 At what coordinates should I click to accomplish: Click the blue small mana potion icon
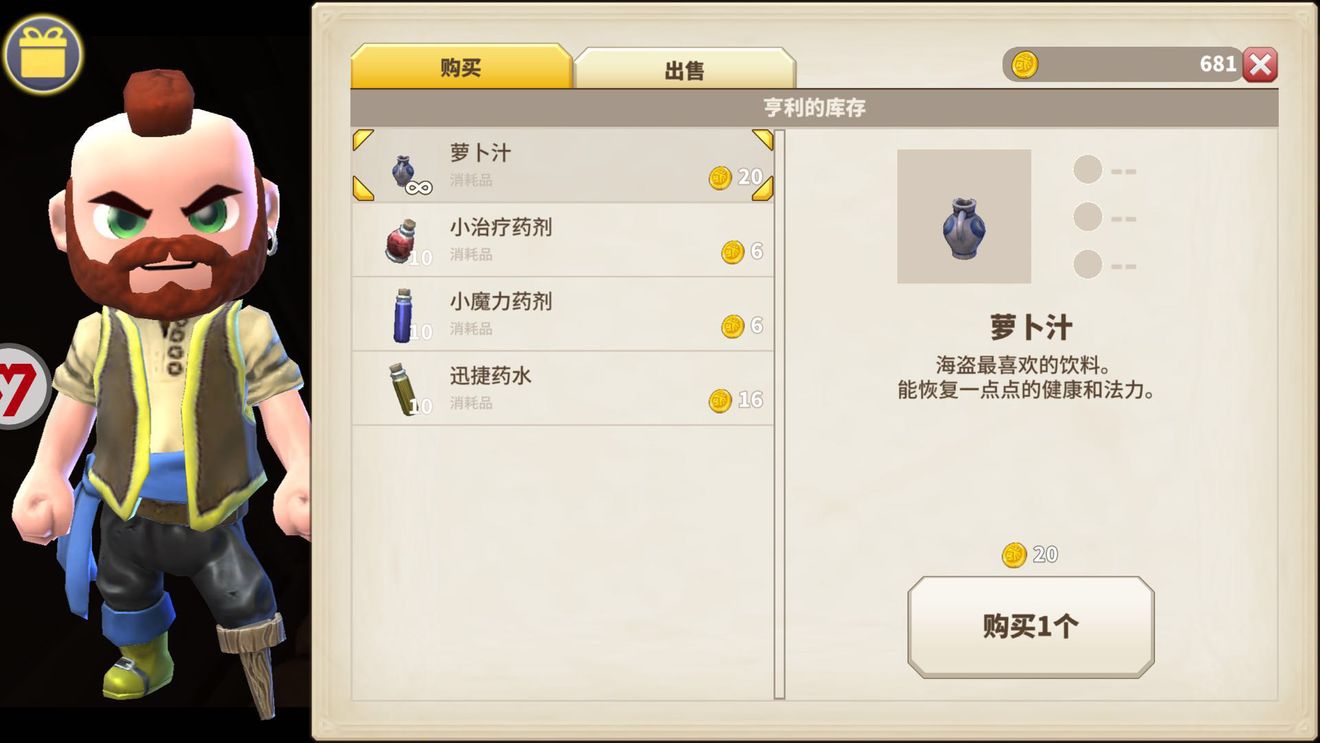click(402, 315)
